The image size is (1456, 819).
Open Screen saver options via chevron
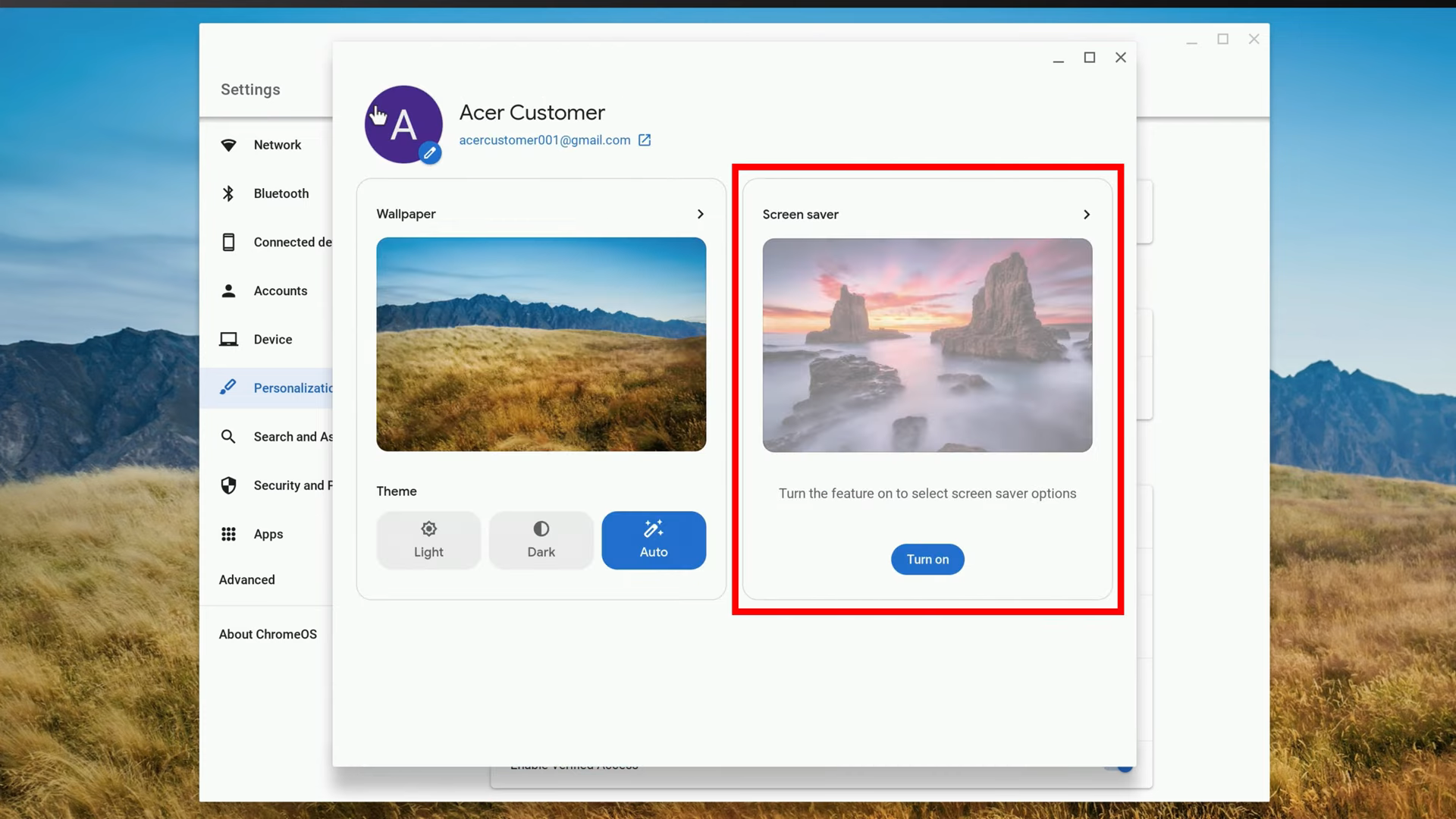tap(1087, 214)
